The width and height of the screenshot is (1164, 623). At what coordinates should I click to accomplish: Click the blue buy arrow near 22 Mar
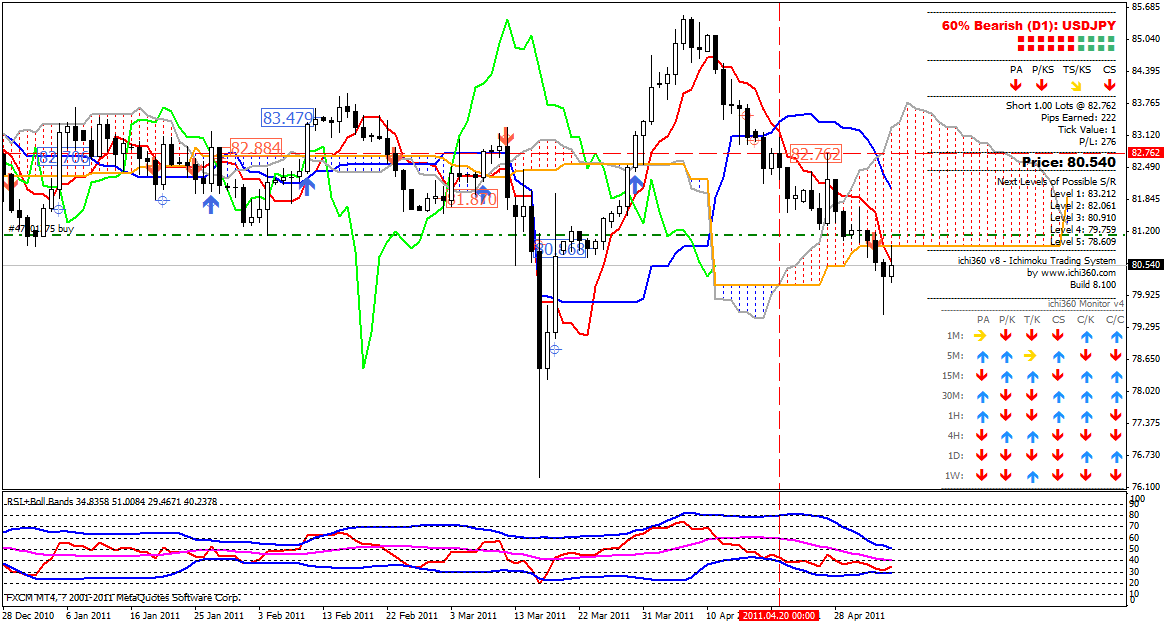(x=634, y=185)
